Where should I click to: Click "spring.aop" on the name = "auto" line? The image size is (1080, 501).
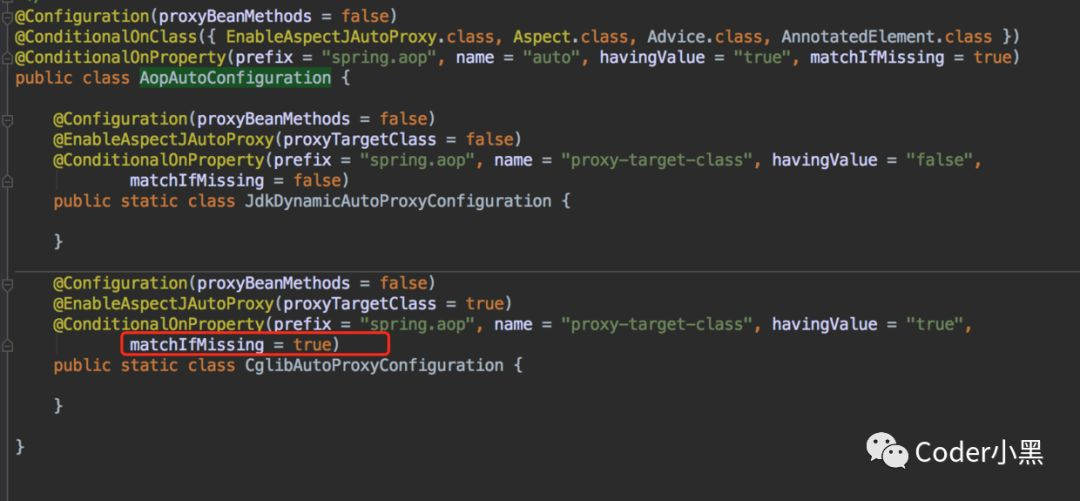click(379, 57)
